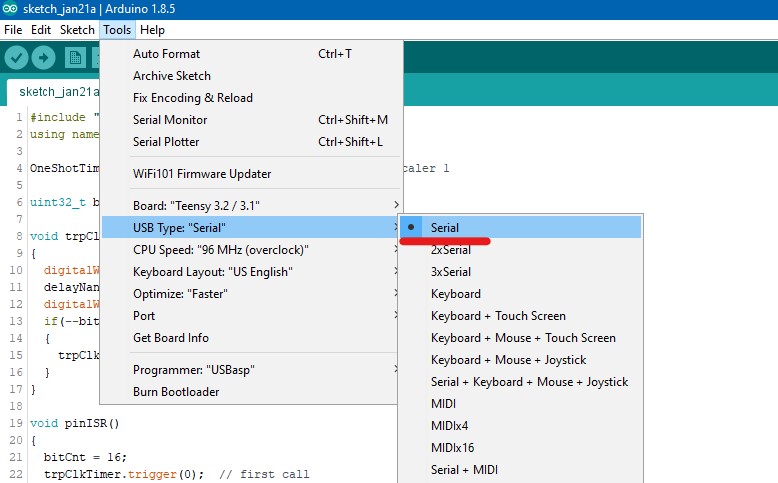Screen dimensions: 778x483
Task: Open the Edit menu
Action: (x=41, y=30)
